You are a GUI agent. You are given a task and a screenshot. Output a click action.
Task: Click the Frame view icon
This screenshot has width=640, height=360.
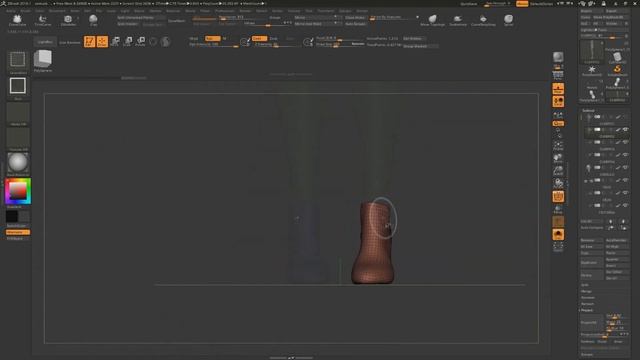558,146
